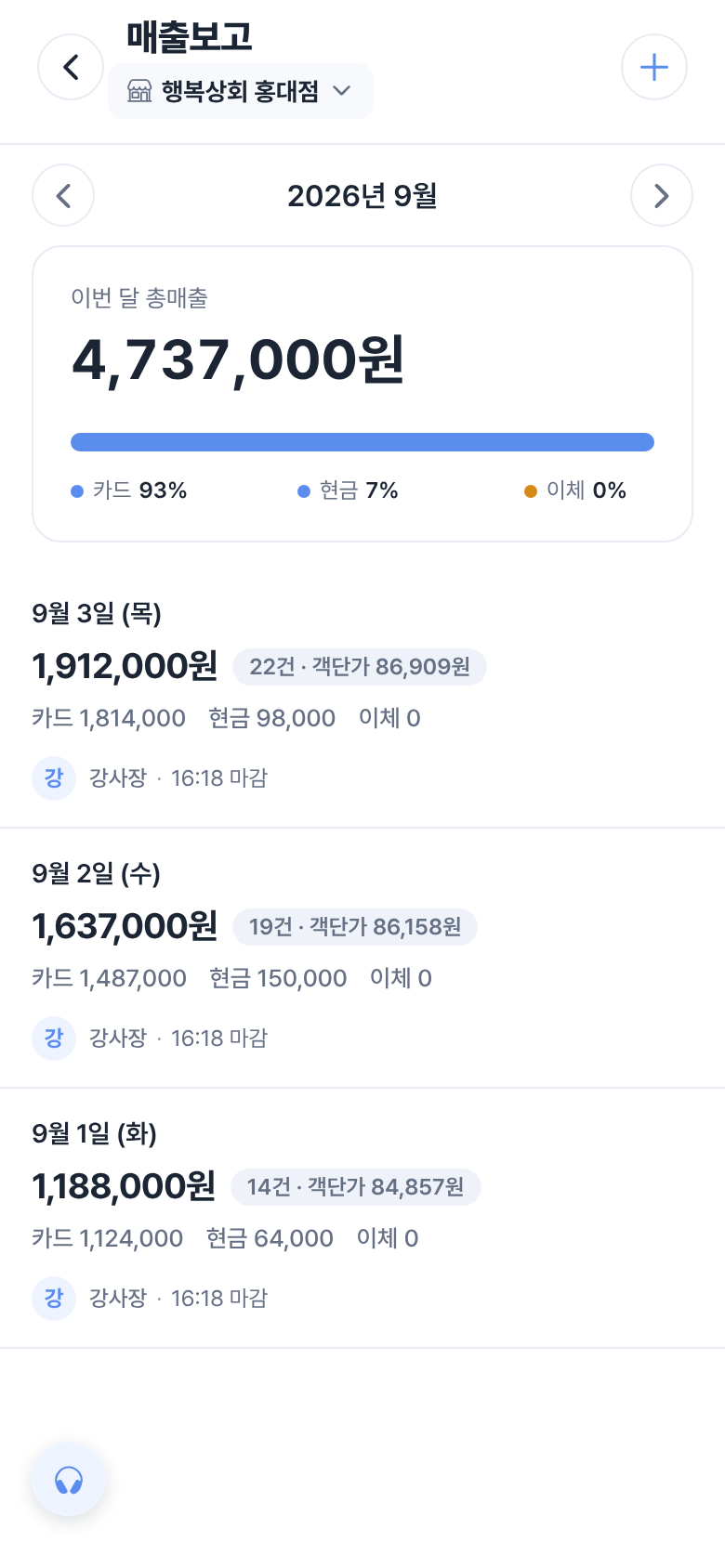Open the 9월 3일 (목) sales entry
This screenshot has height=1568, width=725.
point(362,699)
